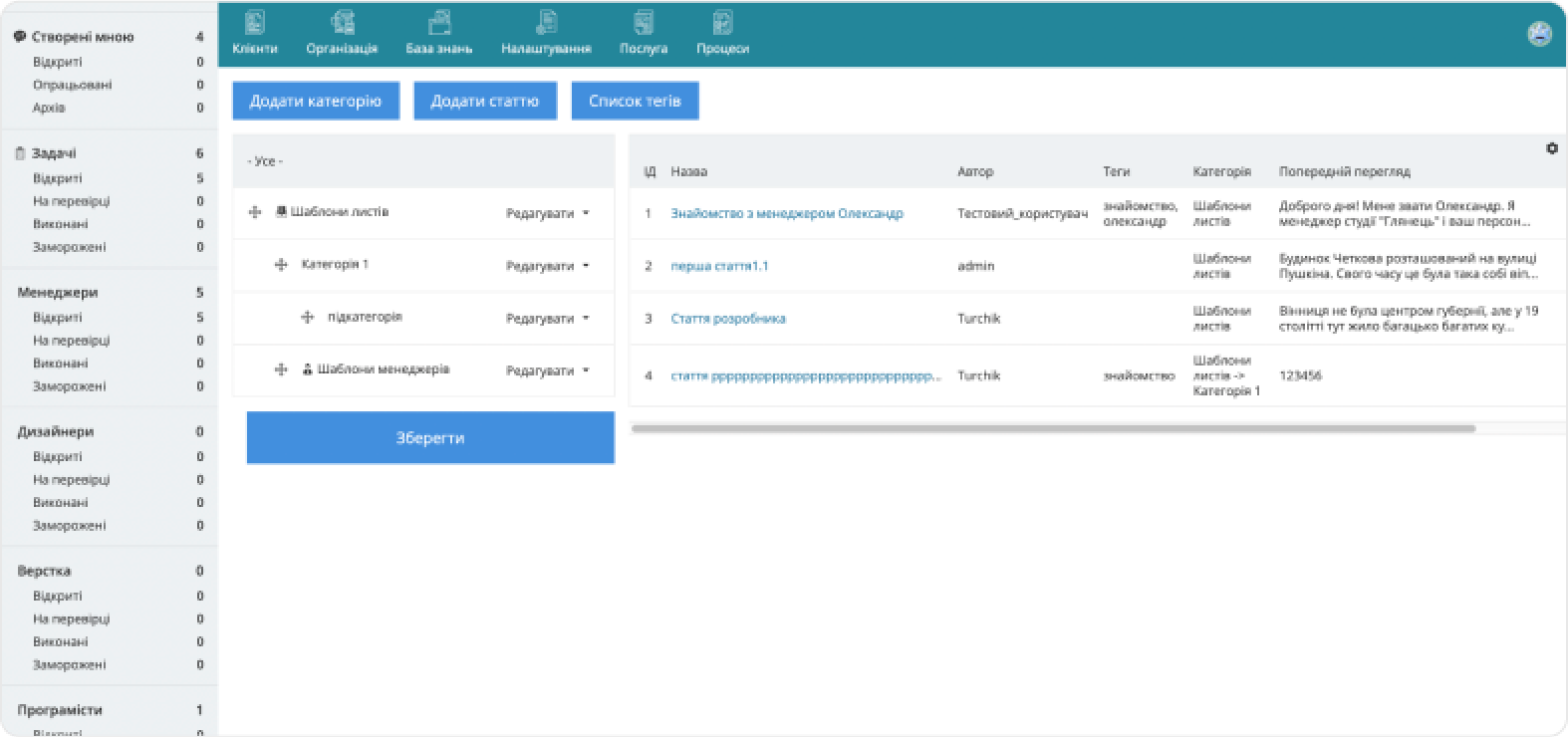Click Додати категорію button
This screenshot has height=737, width=1568.
[x=316, y=101]
